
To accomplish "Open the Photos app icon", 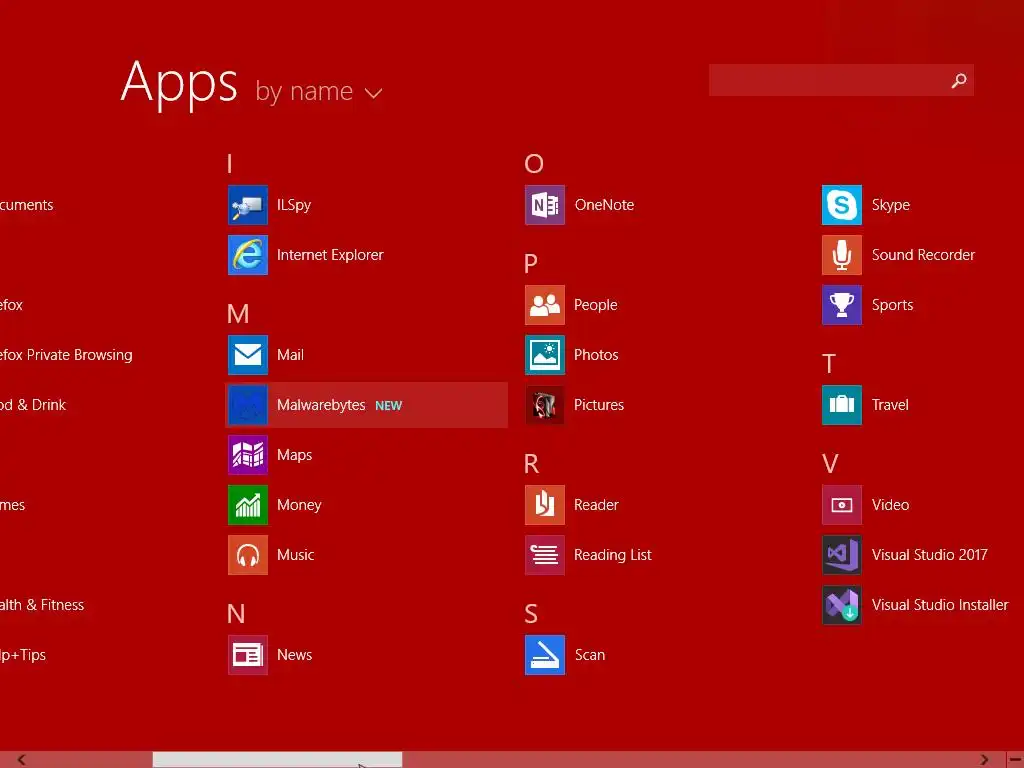I will pos(545,355).
